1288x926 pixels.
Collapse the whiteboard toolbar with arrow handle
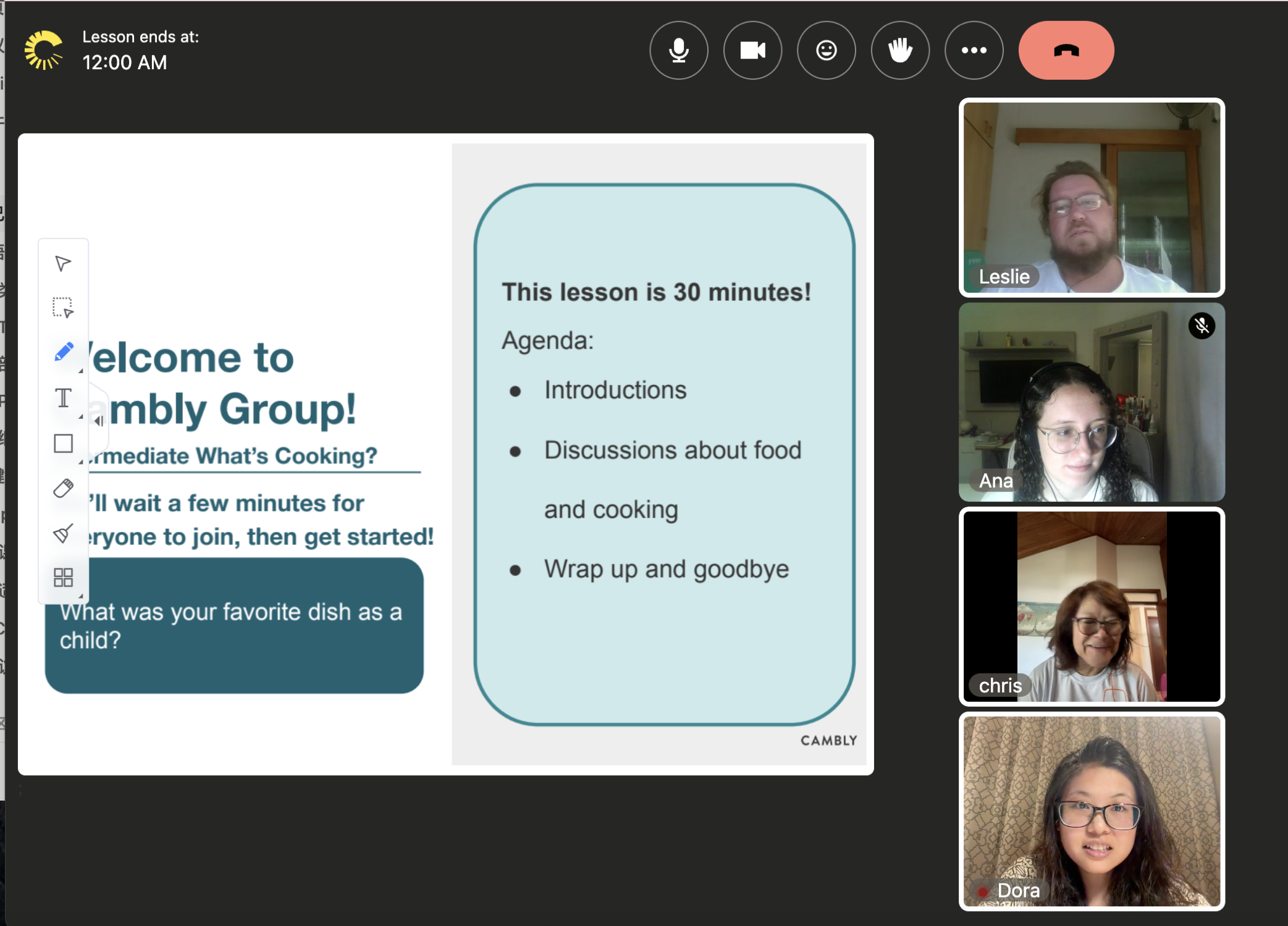click(99, 421)
